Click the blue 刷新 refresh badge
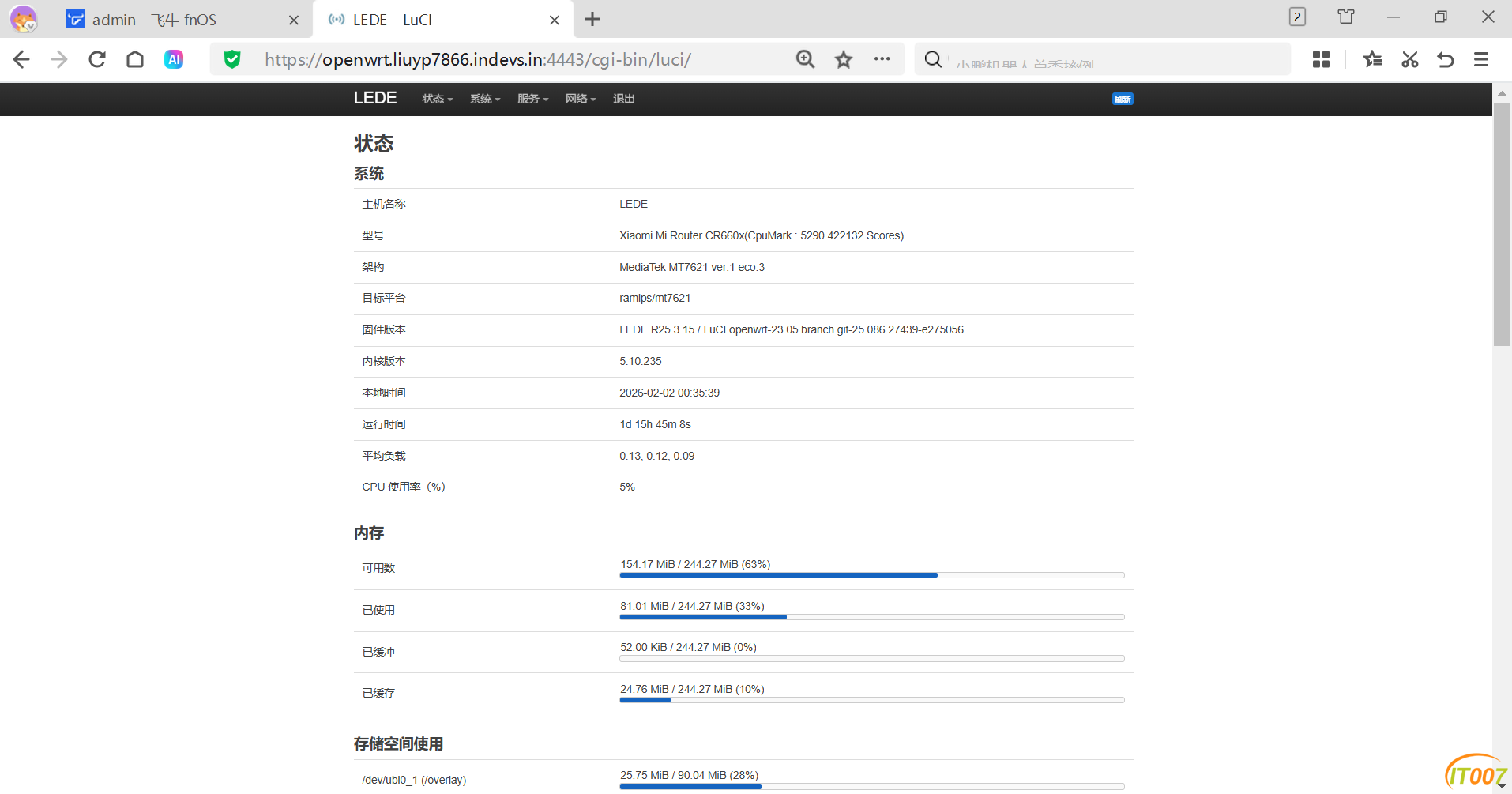 (1123, 99)
